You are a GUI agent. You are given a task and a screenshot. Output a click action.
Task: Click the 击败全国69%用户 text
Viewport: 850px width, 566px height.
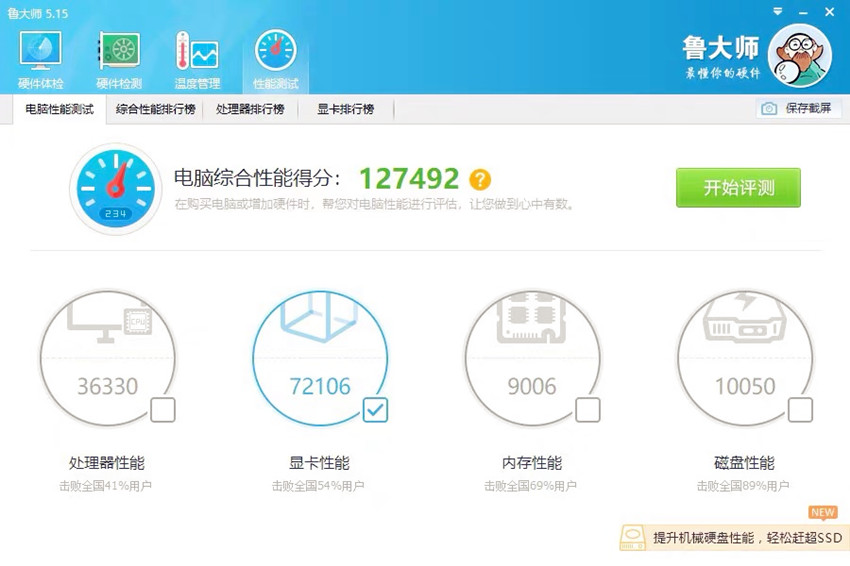(x=530, y=486)
